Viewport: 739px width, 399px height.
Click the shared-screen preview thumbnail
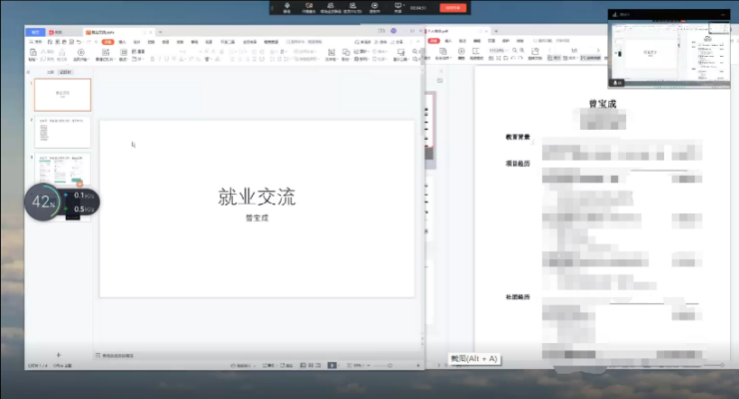click(669, 54)
